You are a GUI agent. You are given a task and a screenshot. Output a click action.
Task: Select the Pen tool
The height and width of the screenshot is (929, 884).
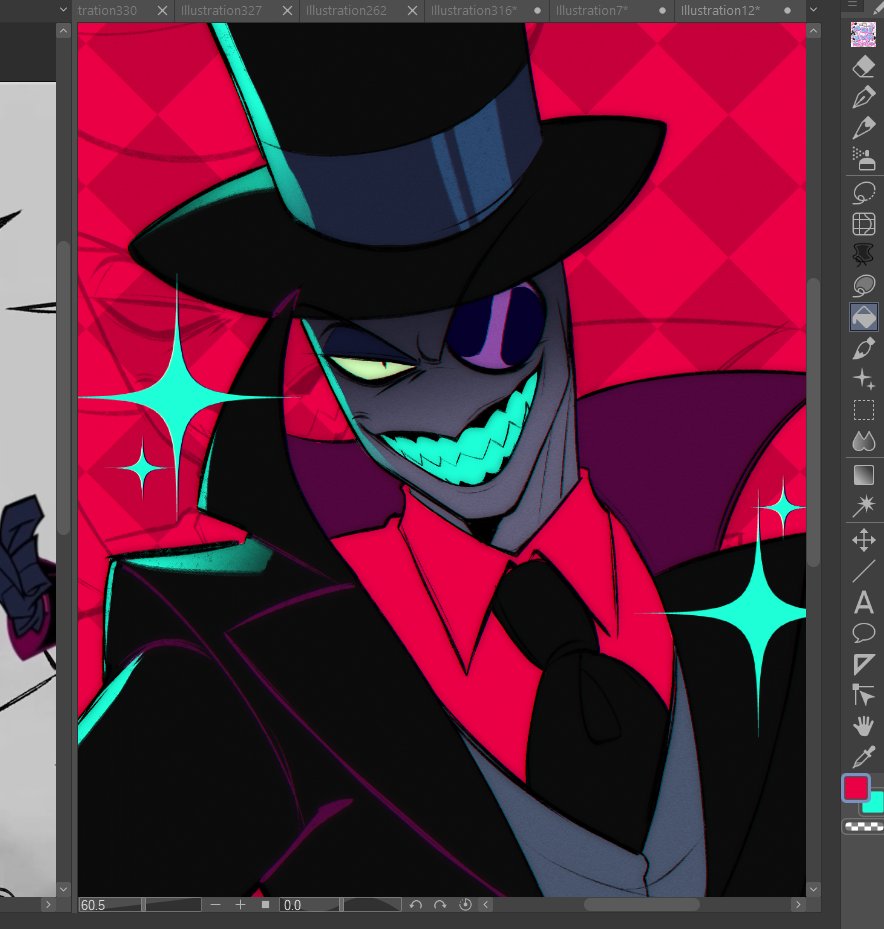[x=863, y=97]
